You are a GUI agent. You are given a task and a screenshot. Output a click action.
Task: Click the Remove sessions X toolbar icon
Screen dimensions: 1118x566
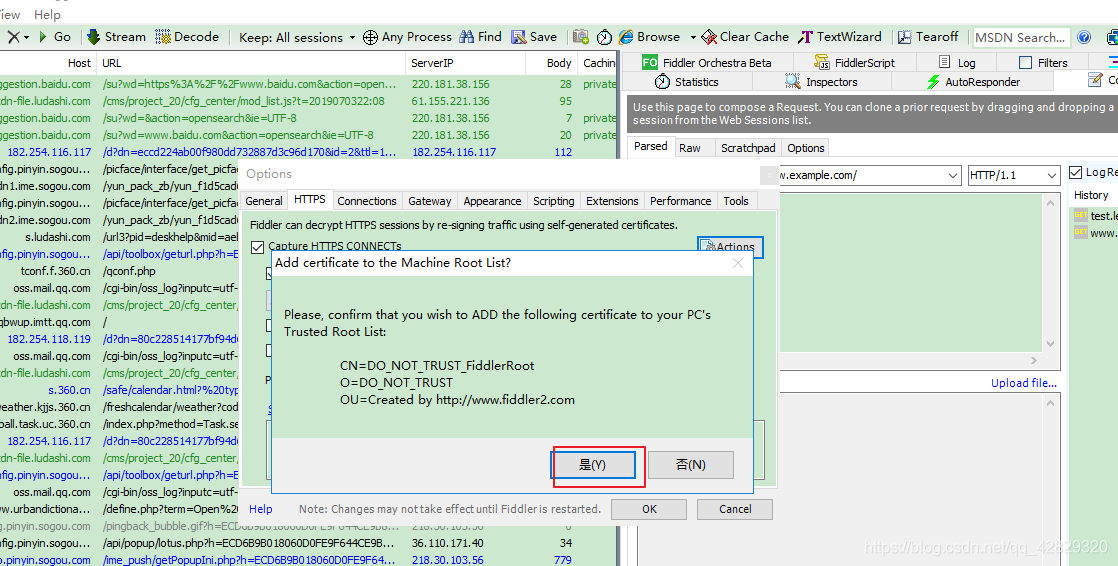click(x=14, y=37)
